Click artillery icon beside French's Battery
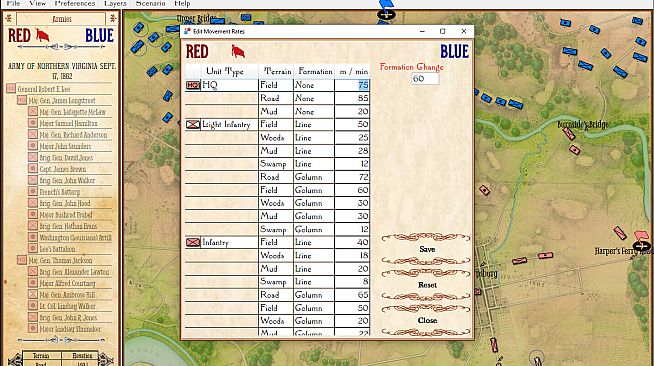 [33, 192]
